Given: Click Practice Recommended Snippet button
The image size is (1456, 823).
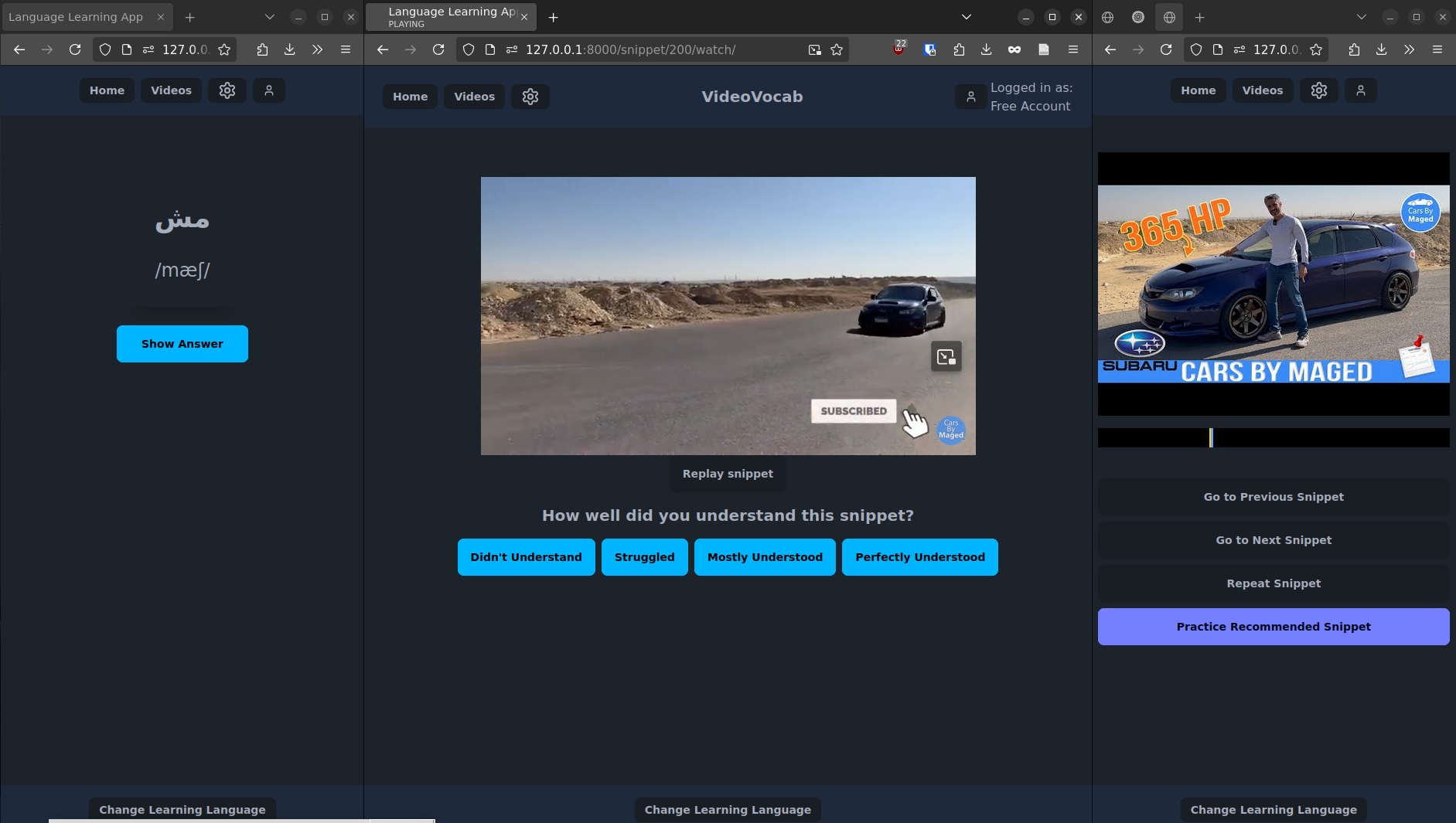Looking at the screenshot, I should 1273,627.
